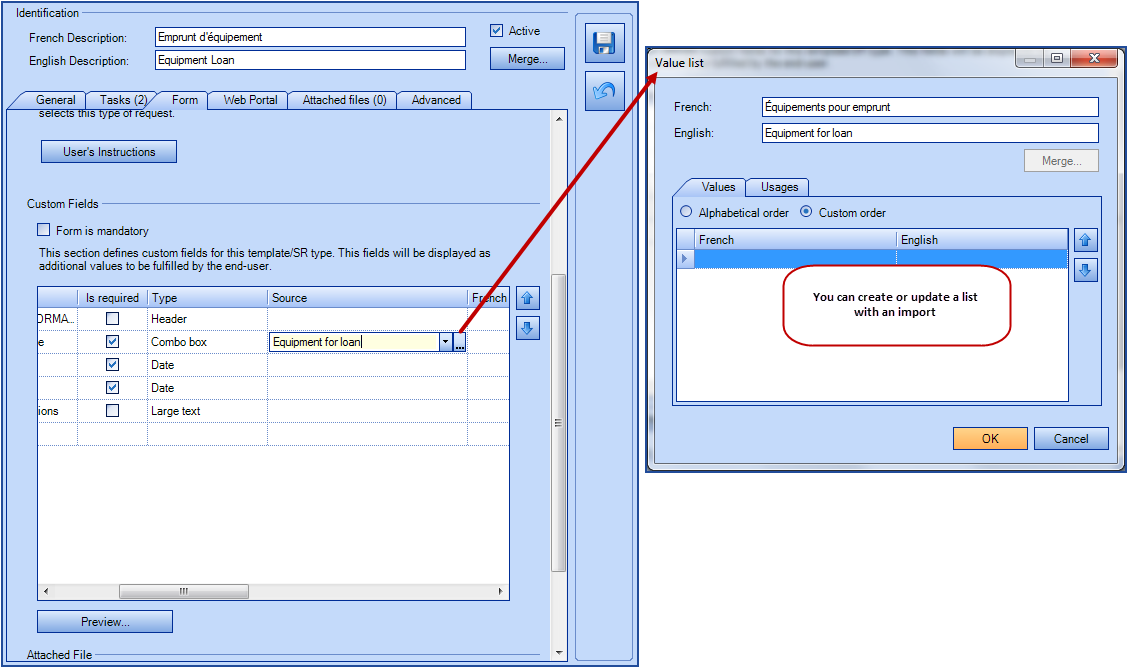The width and height of the screenshot is (1127, 667).
Task: Enable Form is mandatory checkbox
Action: coord(44,231)
